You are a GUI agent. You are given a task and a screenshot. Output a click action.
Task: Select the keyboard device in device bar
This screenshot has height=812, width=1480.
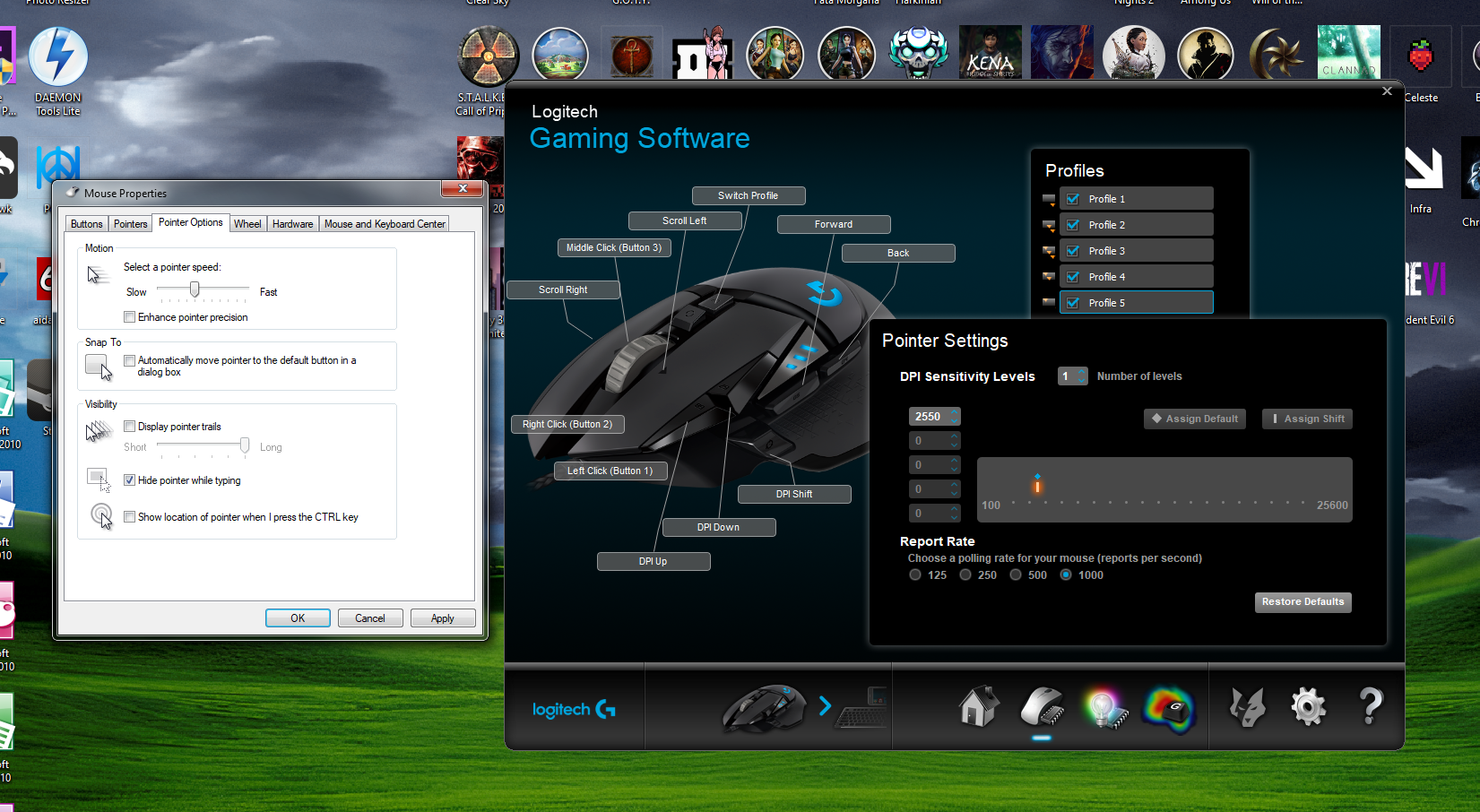coord(861,708)
